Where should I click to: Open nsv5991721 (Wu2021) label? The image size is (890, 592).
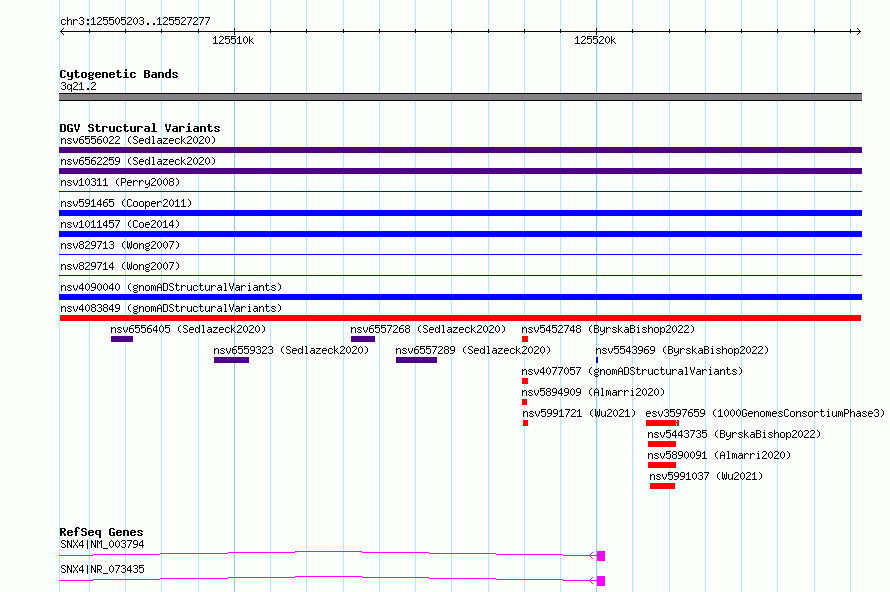579,413
